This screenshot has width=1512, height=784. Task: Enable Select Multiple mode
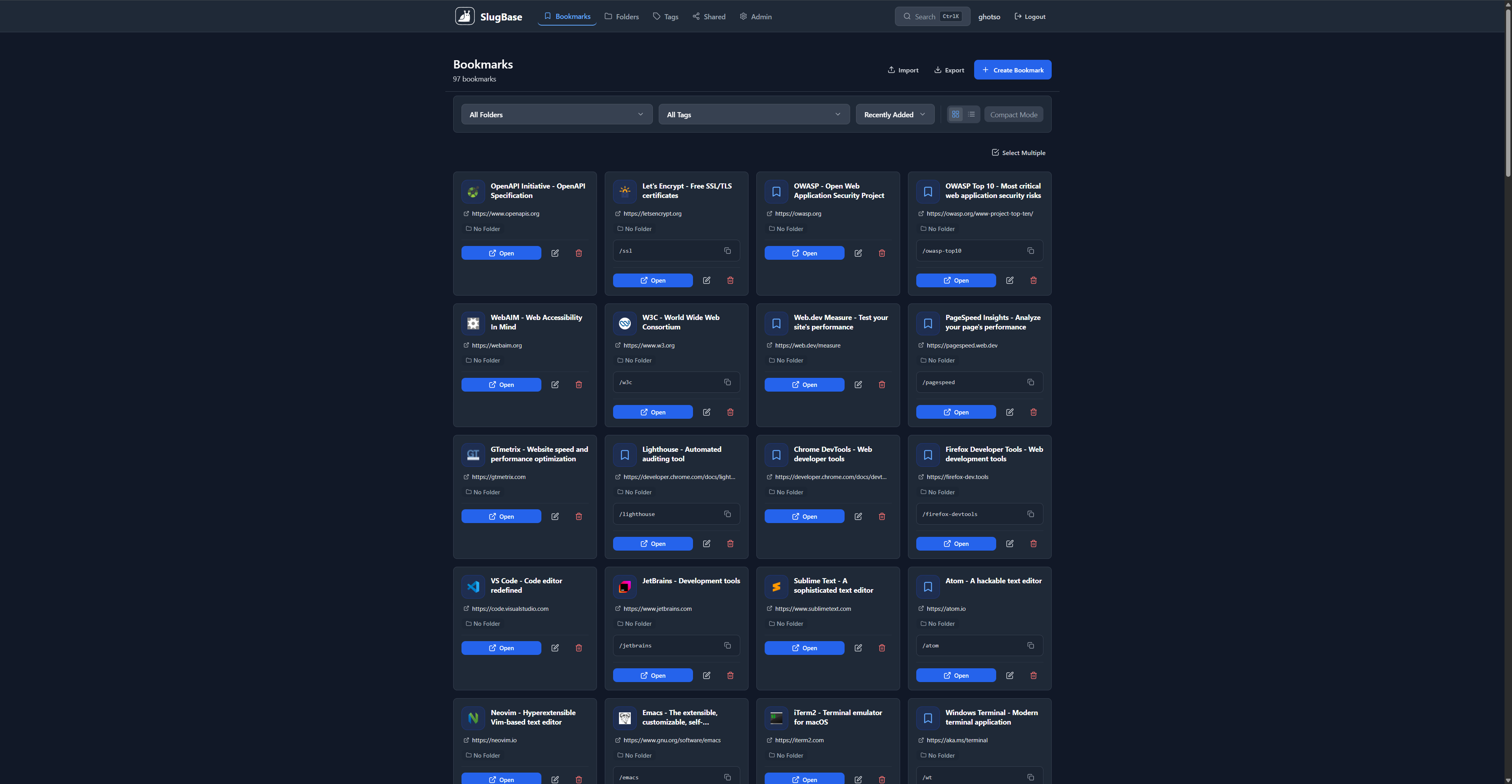1018,153
